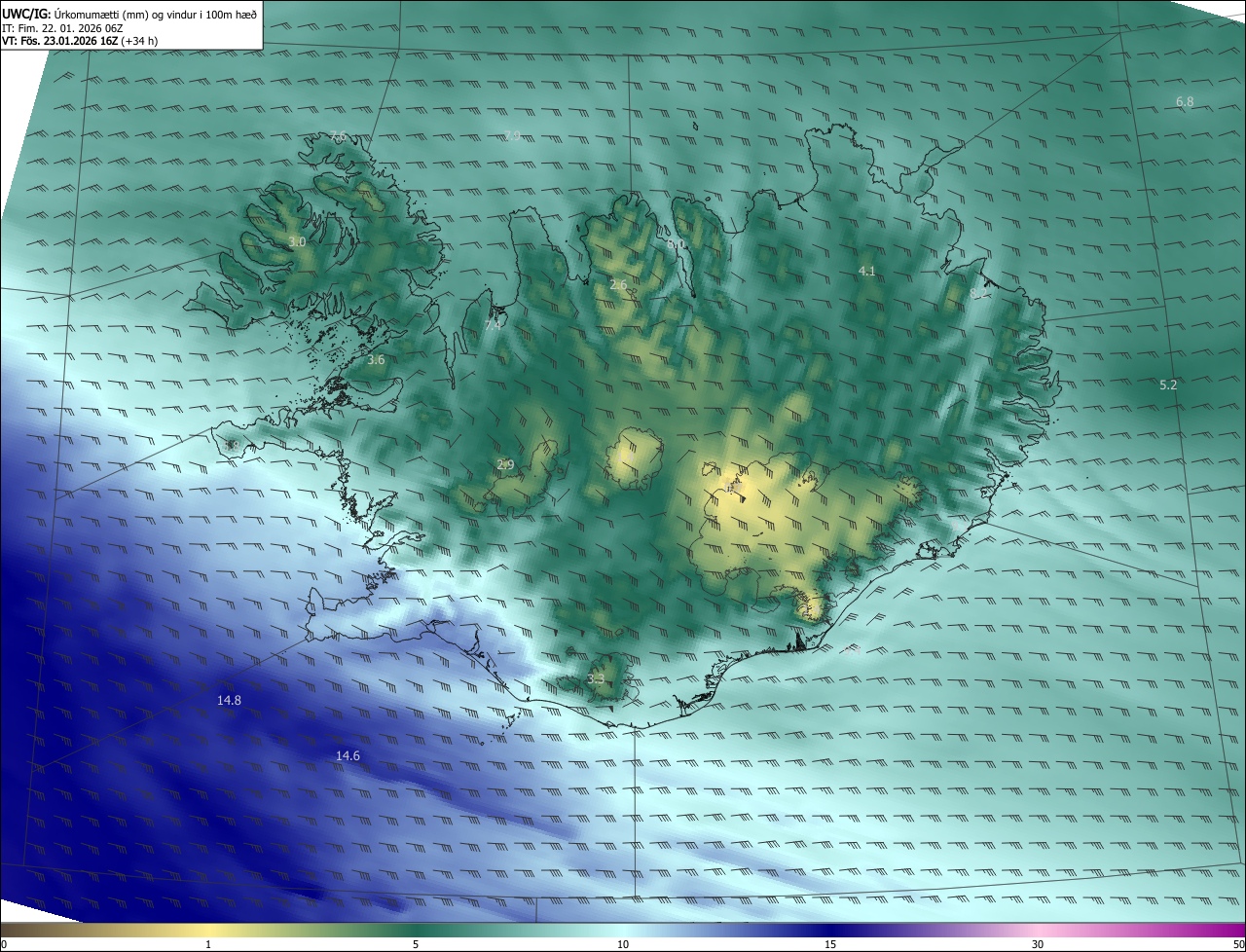
Task: Click the 1 tick on the color scale
Action: 208,944
